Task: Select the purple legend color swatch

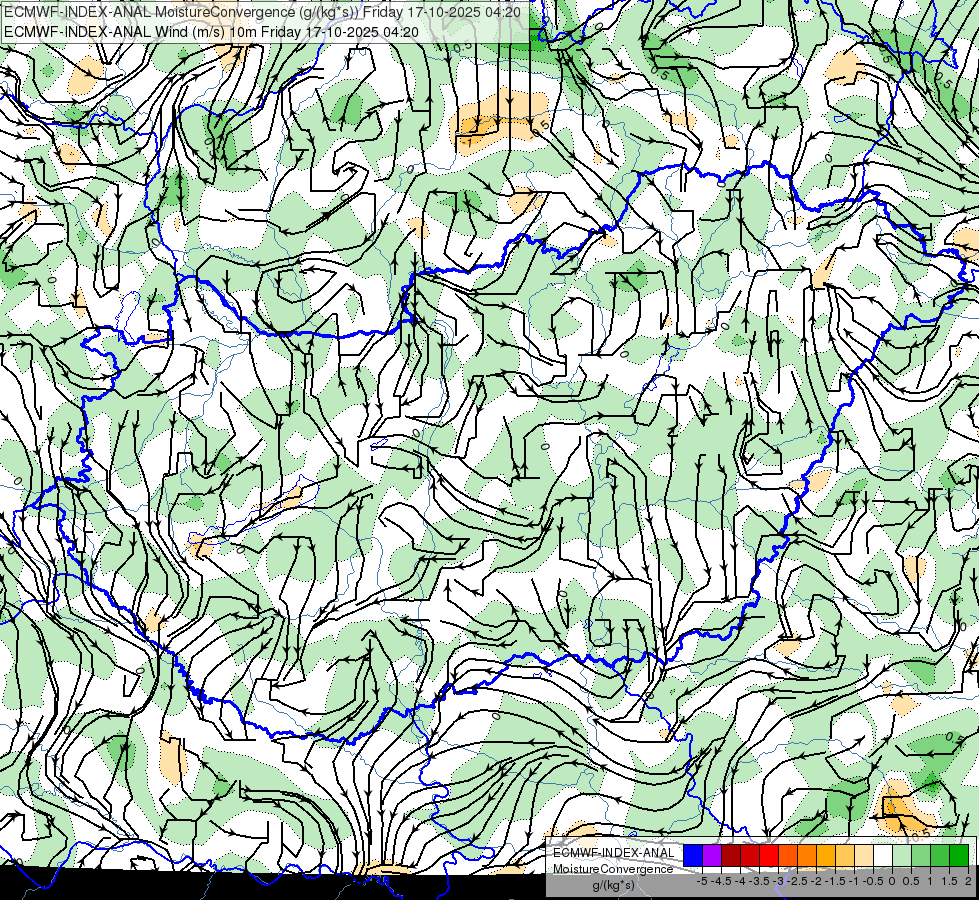Action: click(x=712, y=856)
